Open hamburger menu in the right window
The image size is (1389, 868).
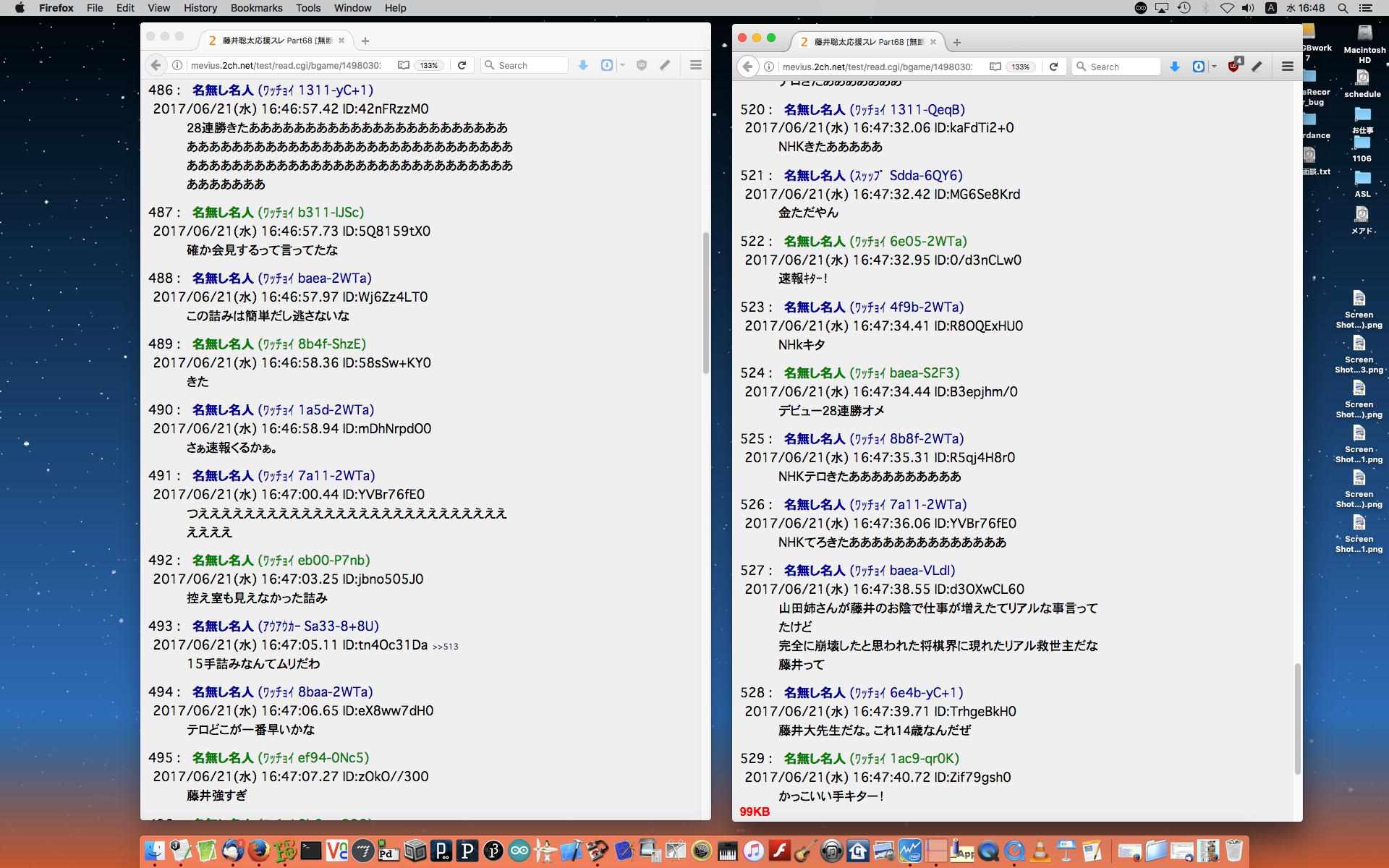click(x=1288, y=67)
